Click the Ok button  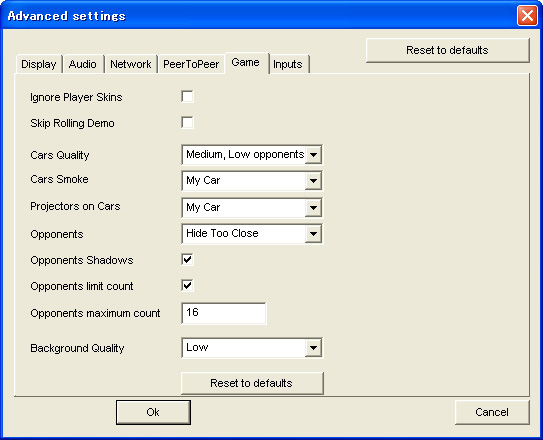pos(153,412)
